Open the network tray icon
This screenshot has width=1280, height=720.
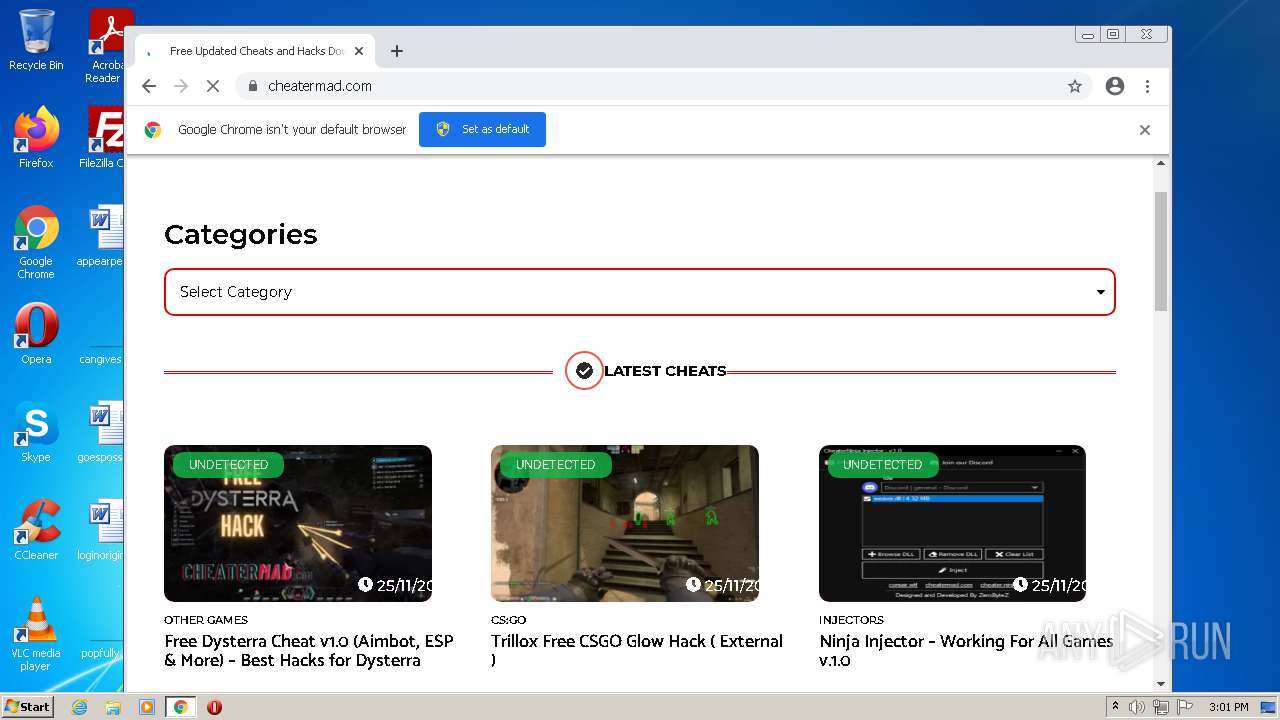coord(1161,707)
